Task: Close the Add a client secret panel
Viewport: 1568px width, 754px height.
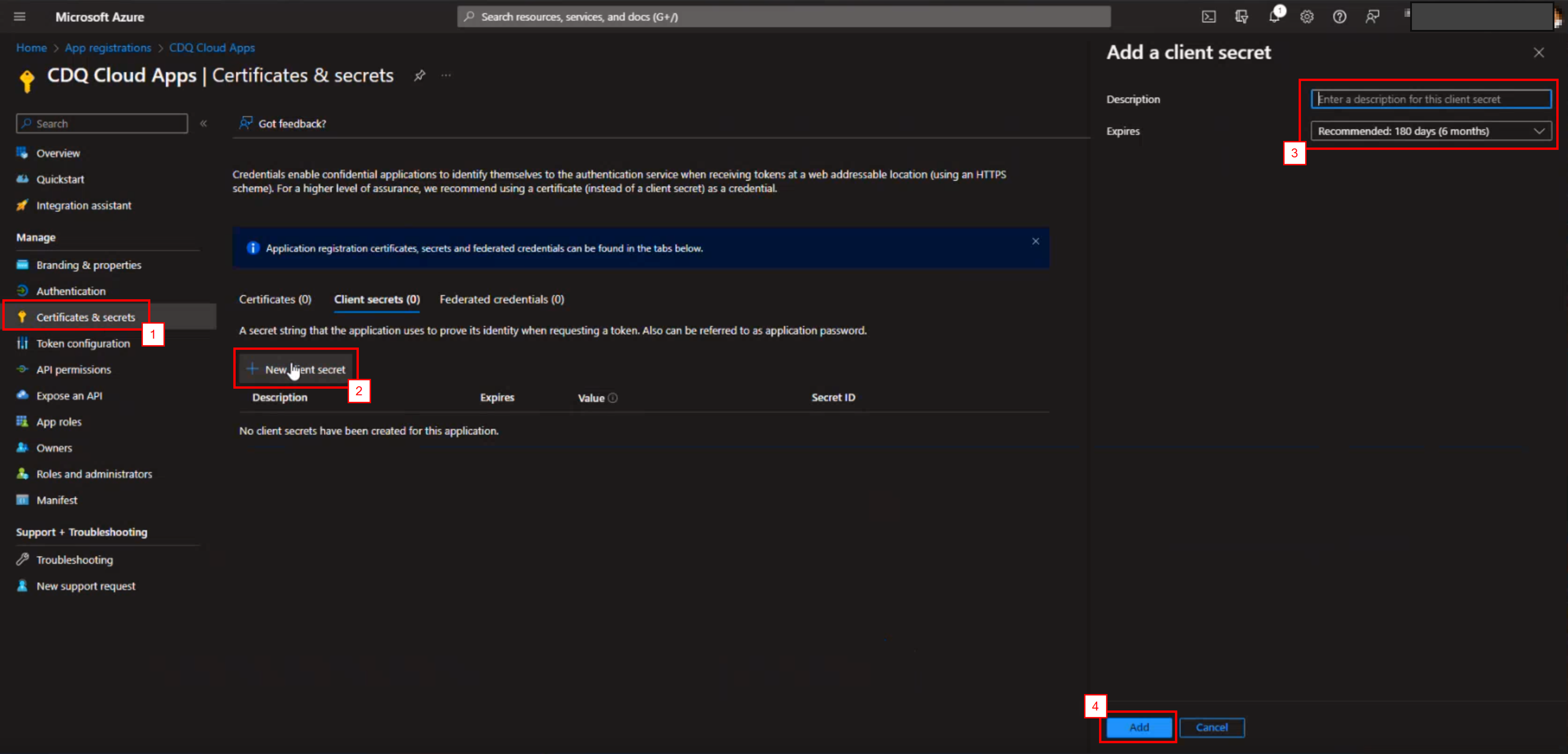Action: pos(1538,52)
